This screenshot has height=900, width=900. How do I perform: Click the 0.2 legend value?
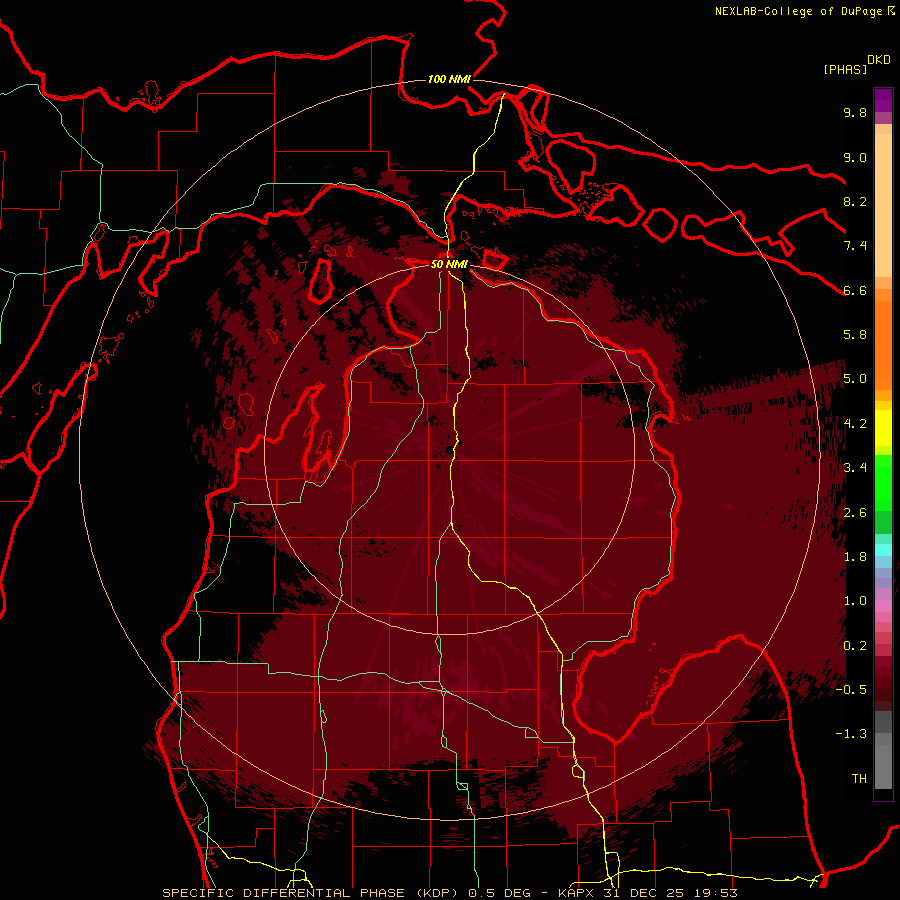855,646
